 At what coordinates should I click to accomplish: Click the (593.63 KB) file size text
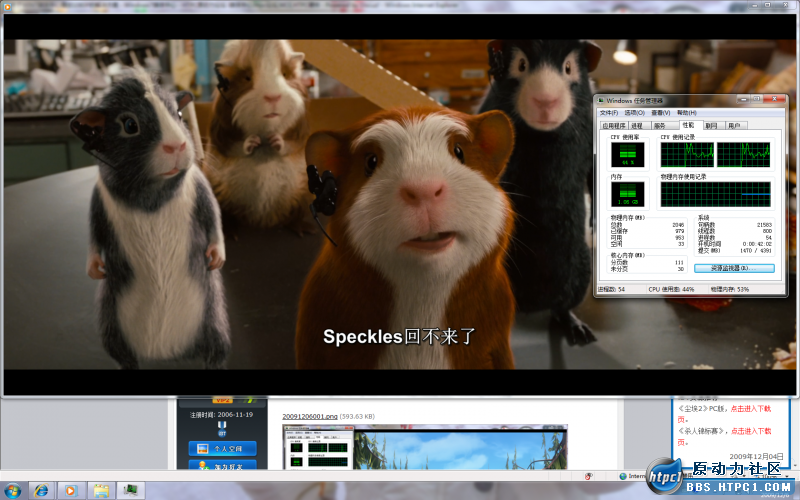pos(357,416)
